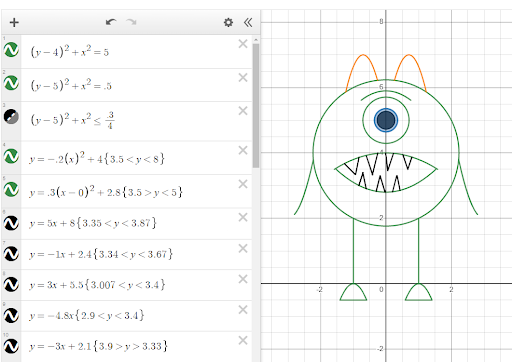
Task: Delete the (y−5)²+x²≤.3/4 inequality
Action: tap(243, 111)
